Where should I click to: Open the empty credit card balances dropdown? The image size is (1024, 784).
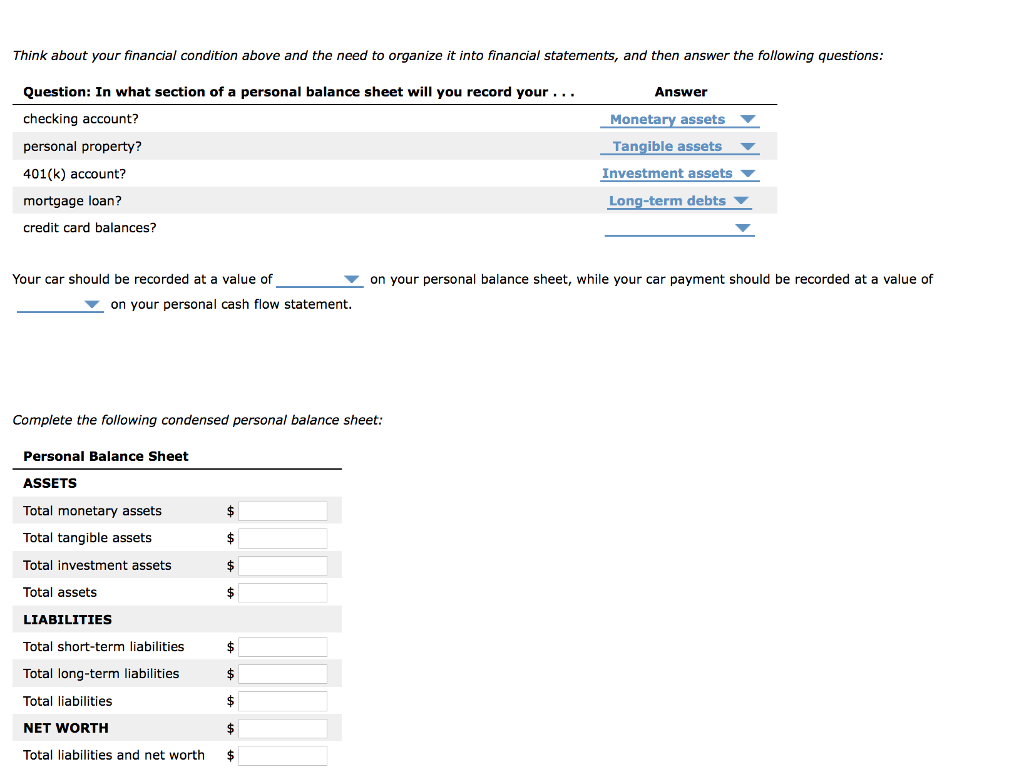(679, 228)
